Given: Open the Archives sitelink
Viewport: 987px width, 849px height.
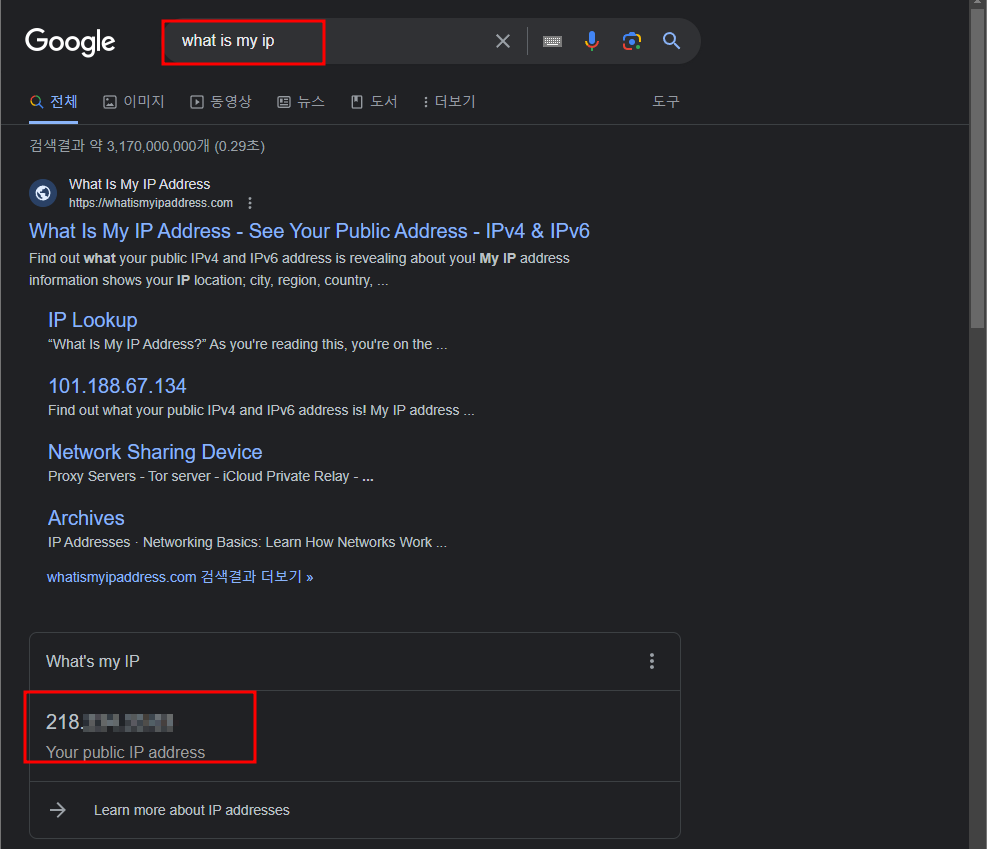Looking at the screenshot, I should pyautogui.click(x=86, y=518).
